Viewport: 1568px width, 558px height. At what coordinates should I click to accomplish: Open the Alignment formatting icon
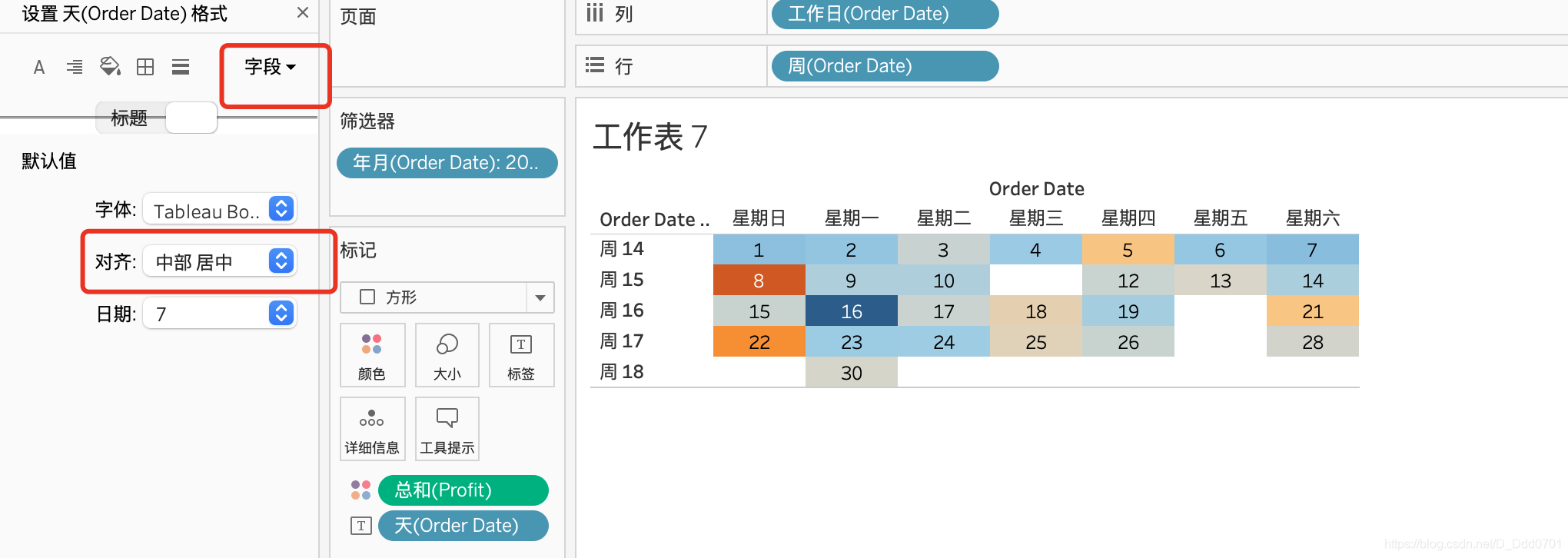pos(75,68)
